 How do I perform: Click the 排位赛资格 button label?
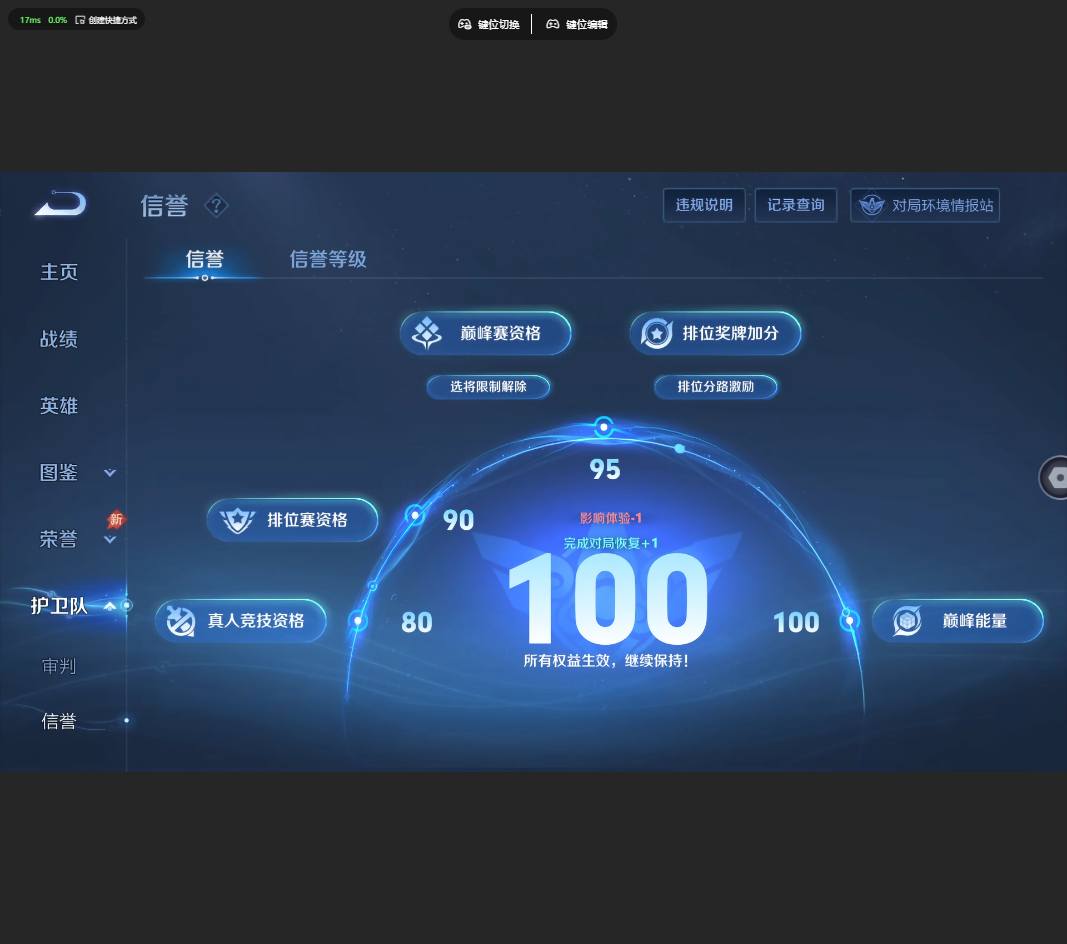307,520
